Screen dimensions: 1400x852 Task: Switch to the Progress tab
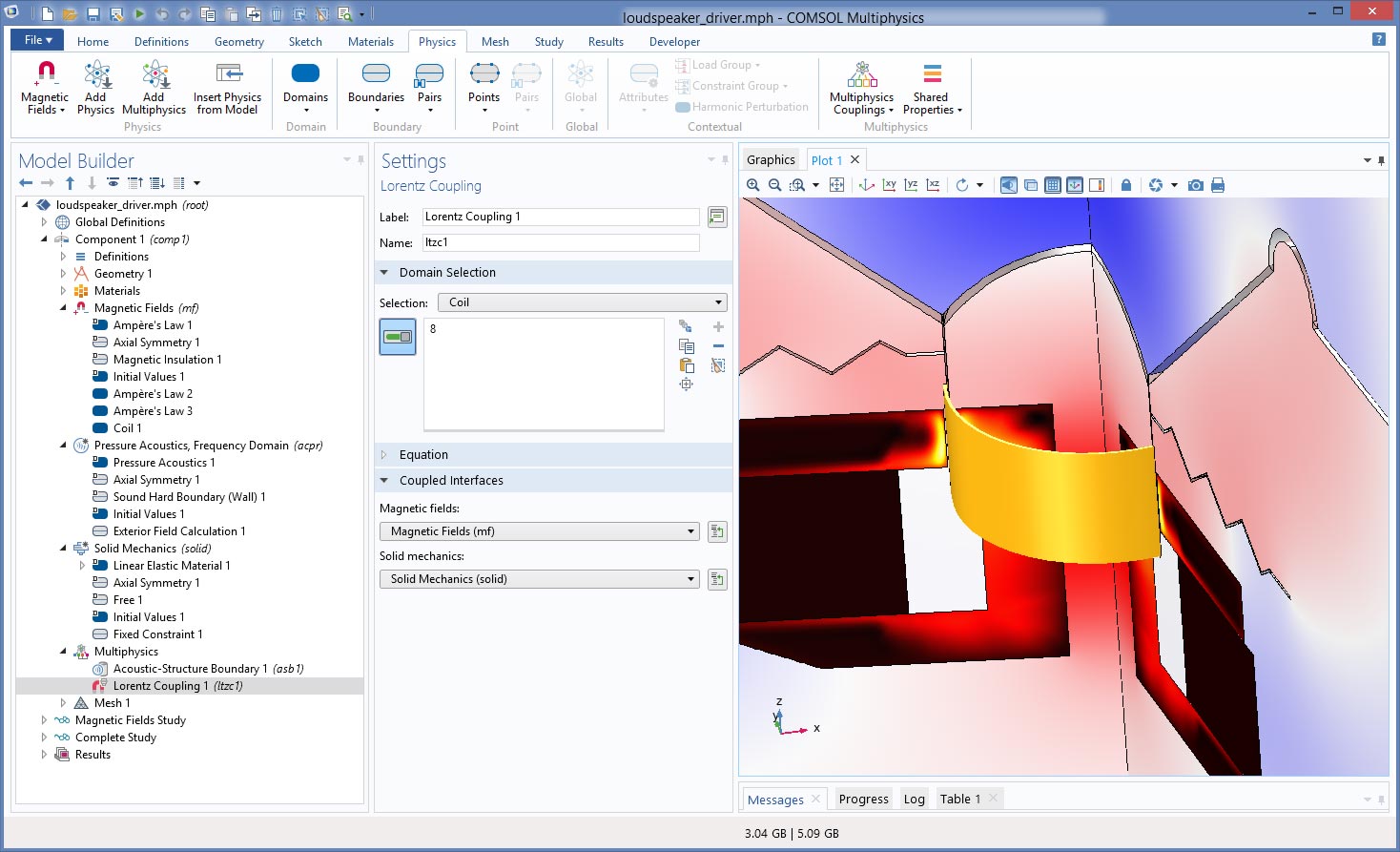(863, 800)
